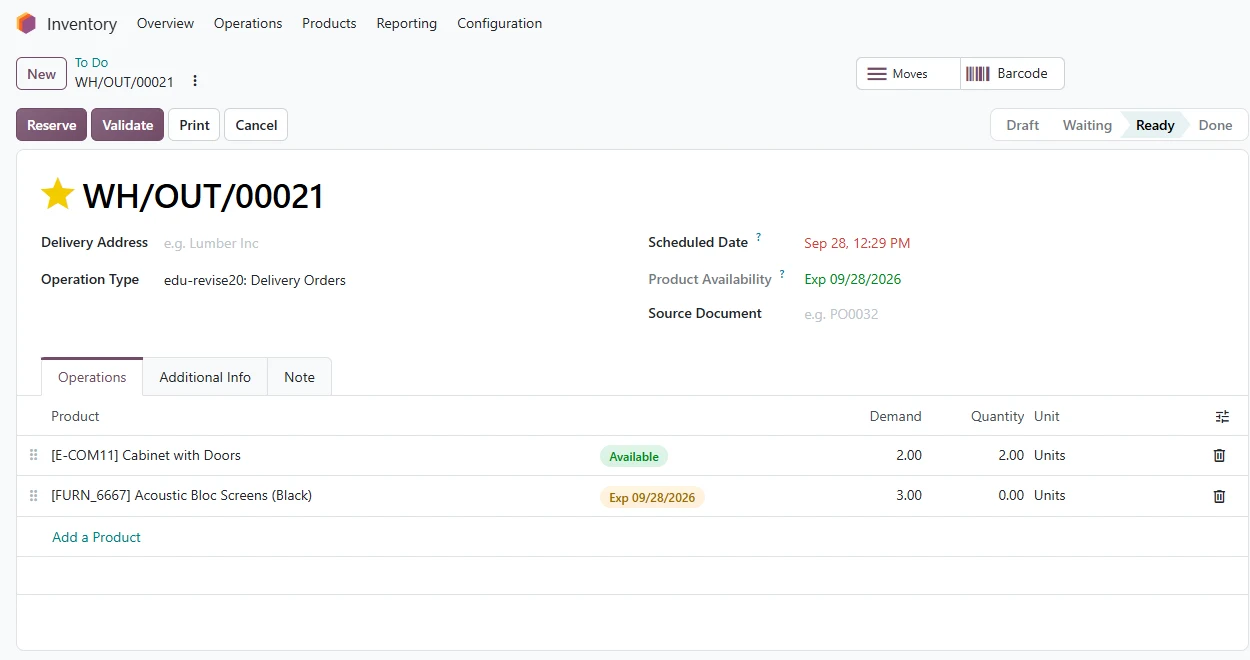Open the Configuration menu

pyautogui.click(x=499, y=23)
